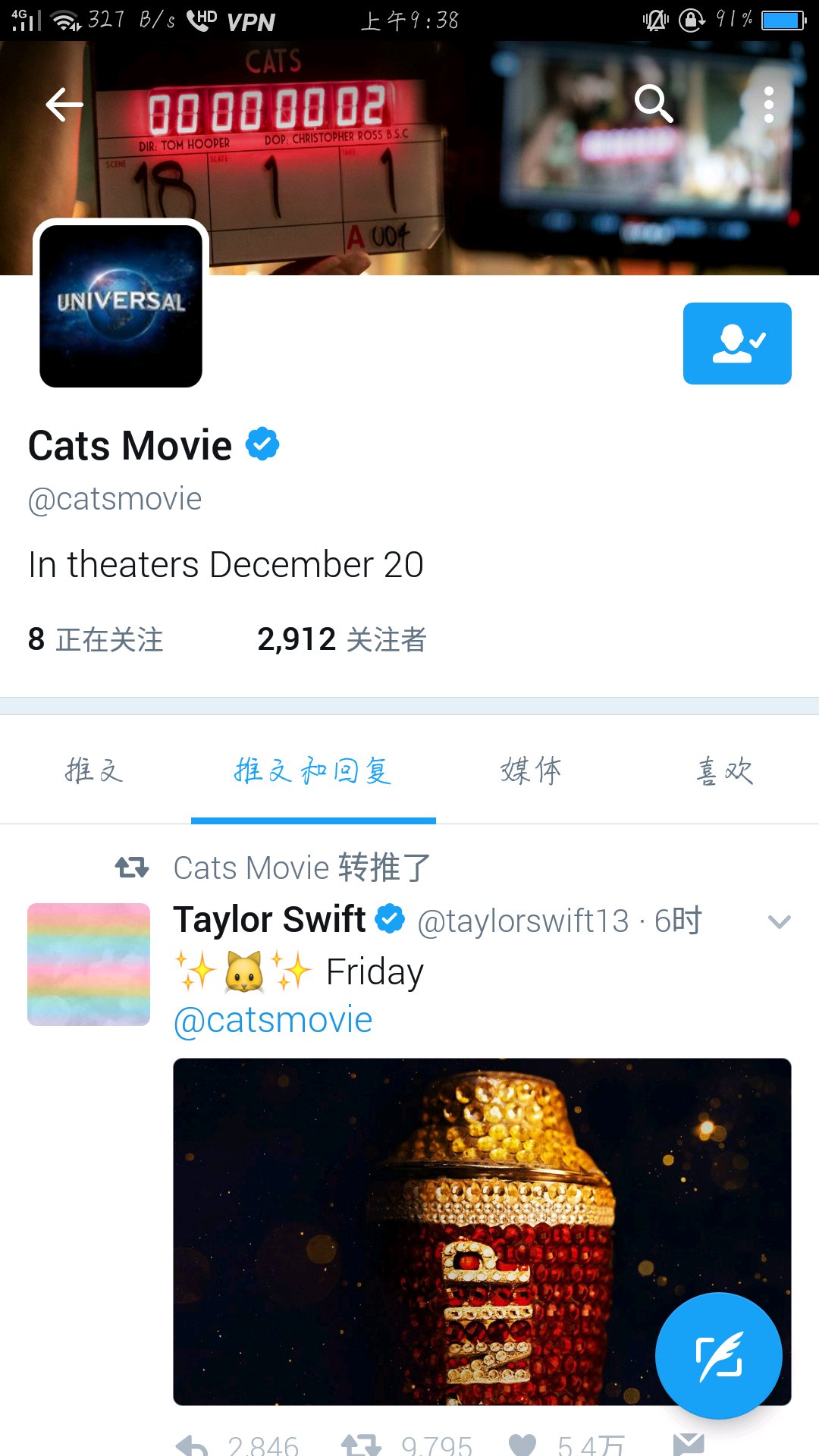Image resolution: width=819 pixels, height=1456 pixels.
Task: Open Taylor Swift's rainbow avatar
Action: click(89, 965)
